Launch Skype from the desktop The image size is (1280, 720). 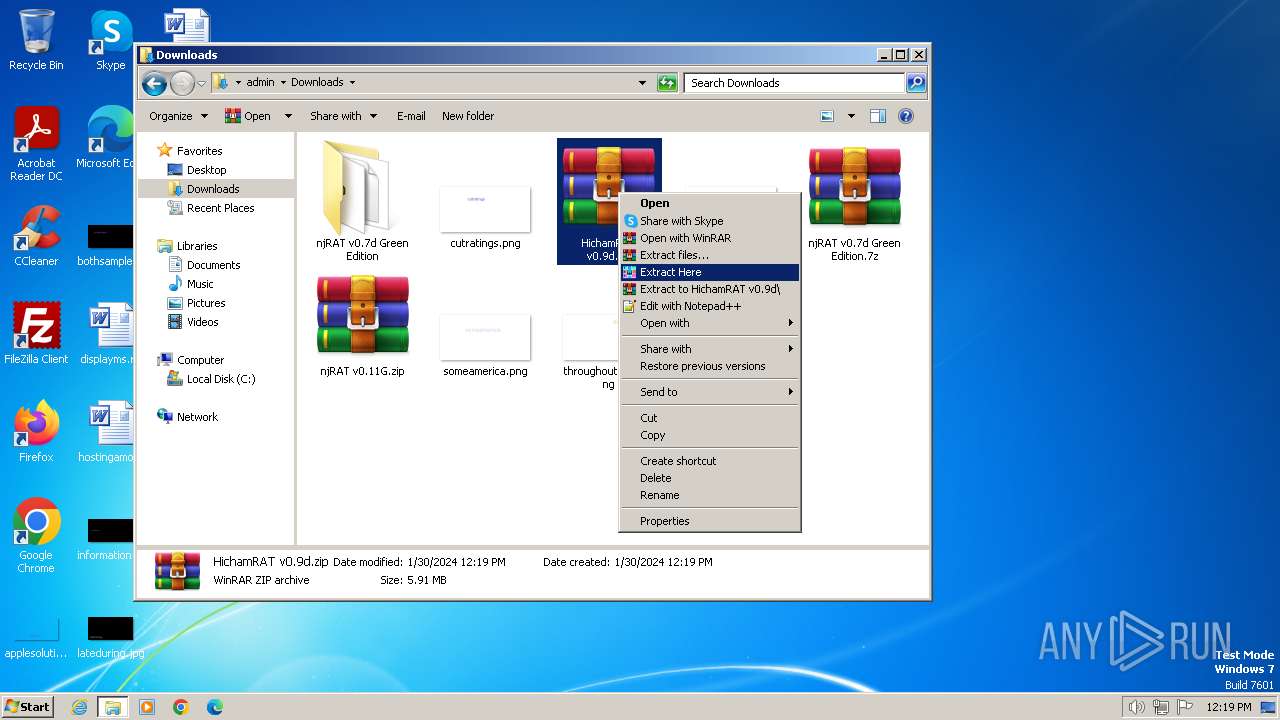click(x=110, y=40)
